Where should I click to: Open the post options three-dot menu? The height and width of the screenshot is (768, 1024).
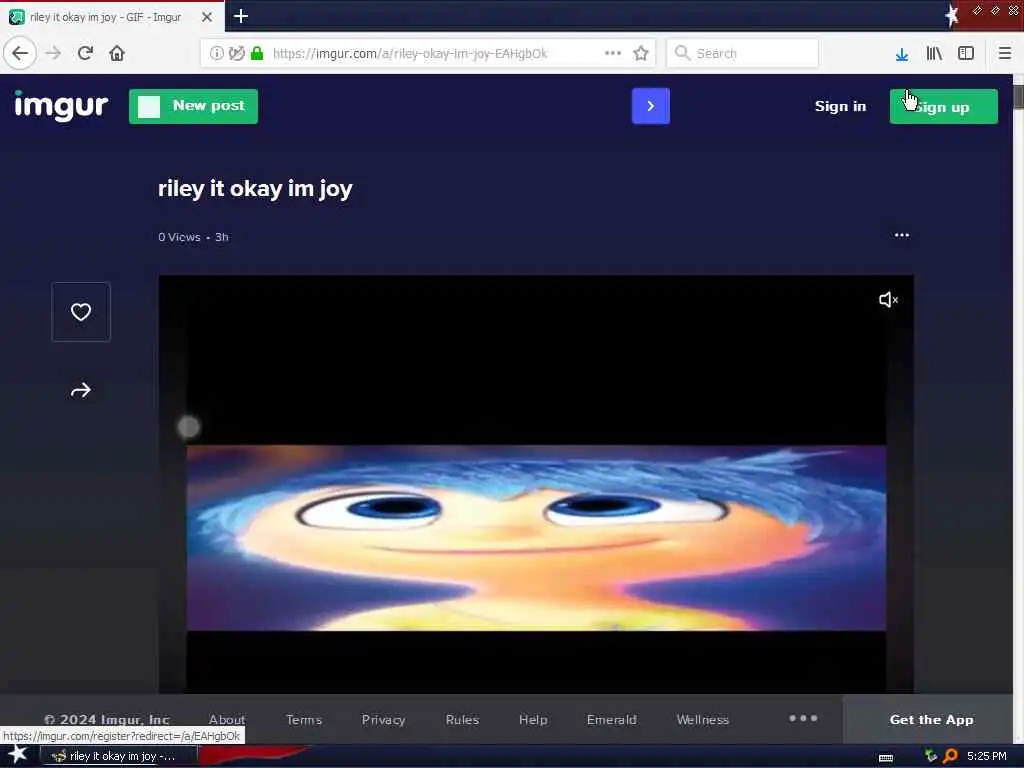click(902, 235)
